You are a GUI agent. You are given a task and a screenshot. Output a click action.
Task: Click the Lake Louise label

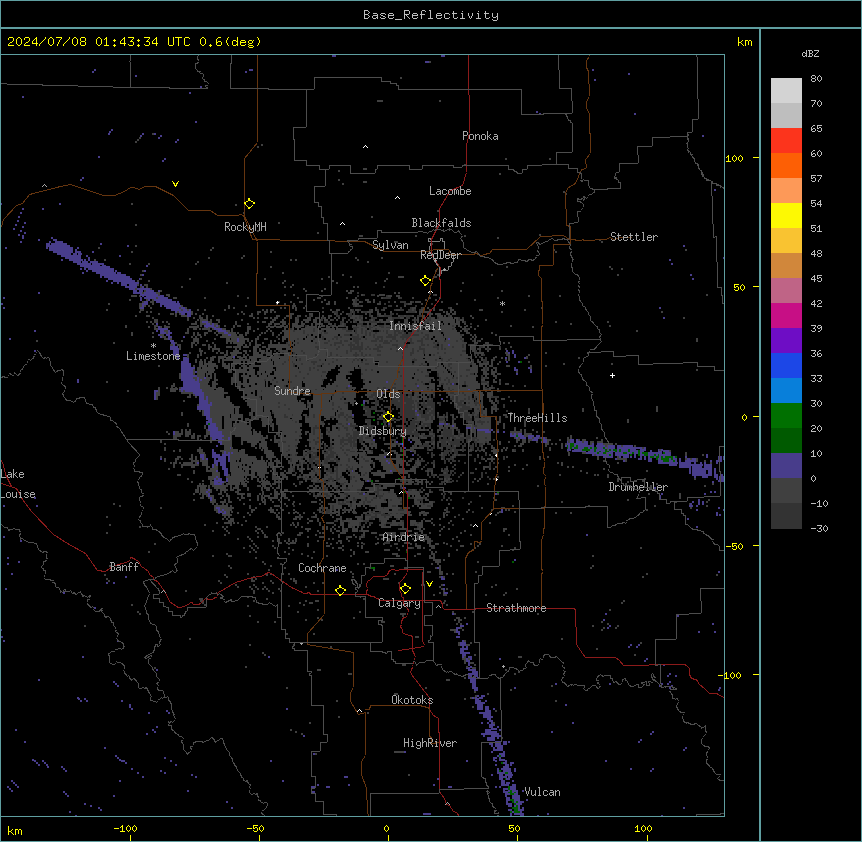point(18,484)
